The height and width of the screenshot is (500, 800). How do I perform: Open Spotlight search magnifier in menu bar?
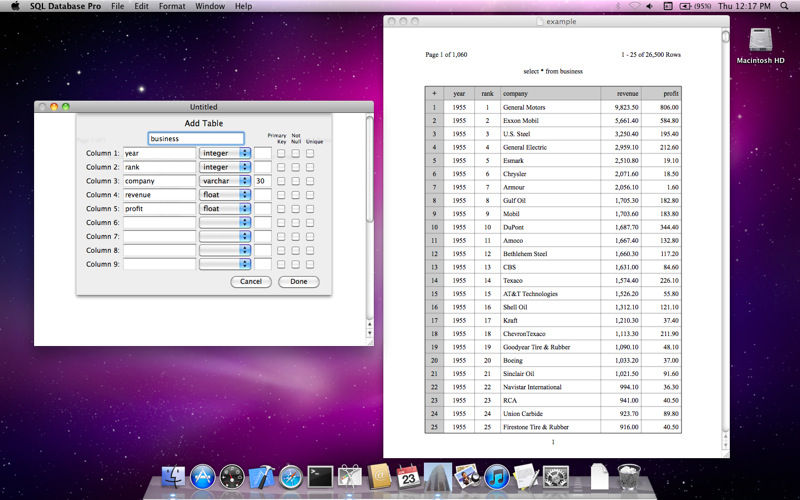coord(785,6)
